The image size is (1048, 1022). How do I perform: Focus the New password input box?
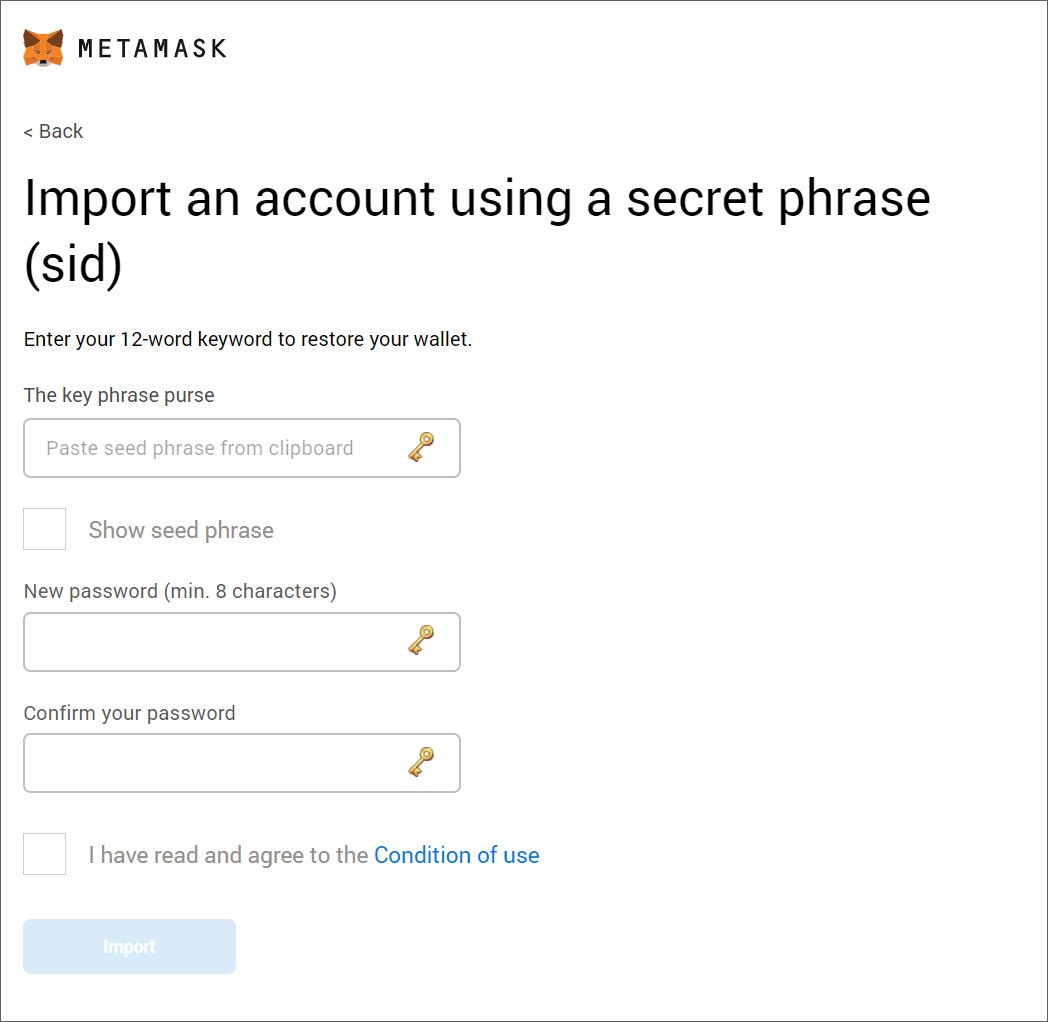click(242, 642)
